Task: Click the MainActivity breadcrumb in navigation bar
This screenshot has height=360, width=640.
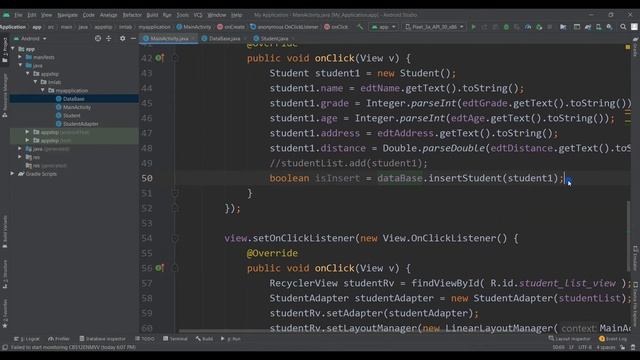Action: [x=194, y=27]
